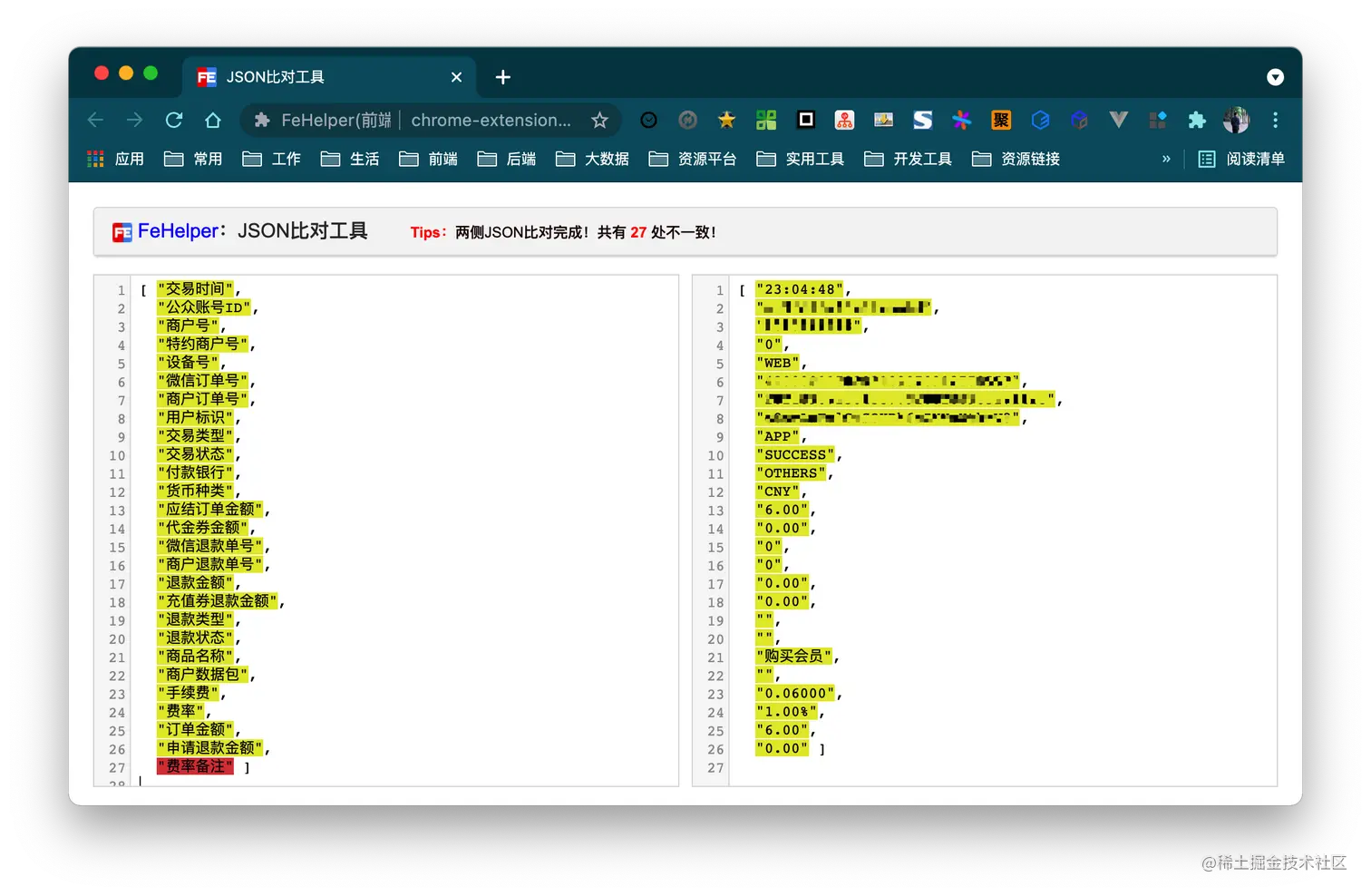Click "微信订单号" in the left editor
1371x896 pixels.
[203, 381]
